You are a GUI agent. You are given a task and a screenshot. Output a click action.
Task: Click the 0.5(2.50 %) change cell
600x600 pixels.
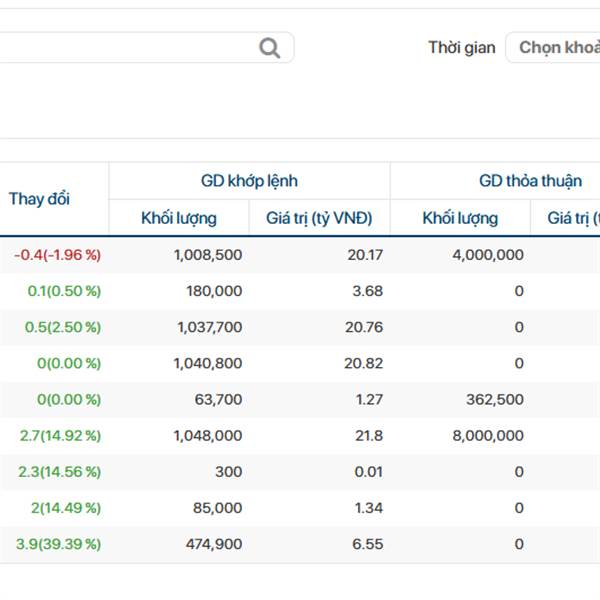[x=64, y=327]
